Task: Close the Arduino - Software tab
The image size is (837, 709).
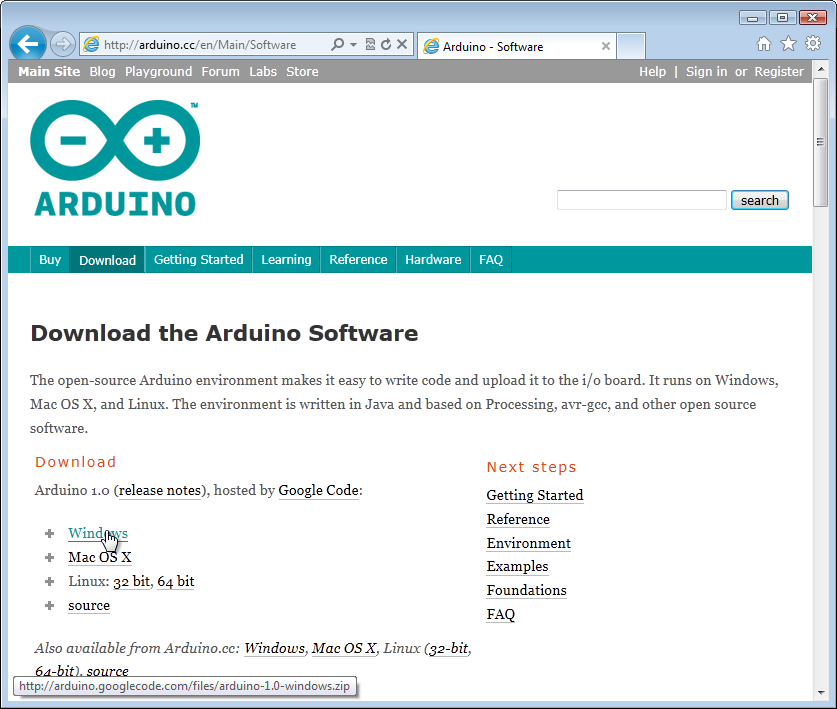Action: [606, 46]
